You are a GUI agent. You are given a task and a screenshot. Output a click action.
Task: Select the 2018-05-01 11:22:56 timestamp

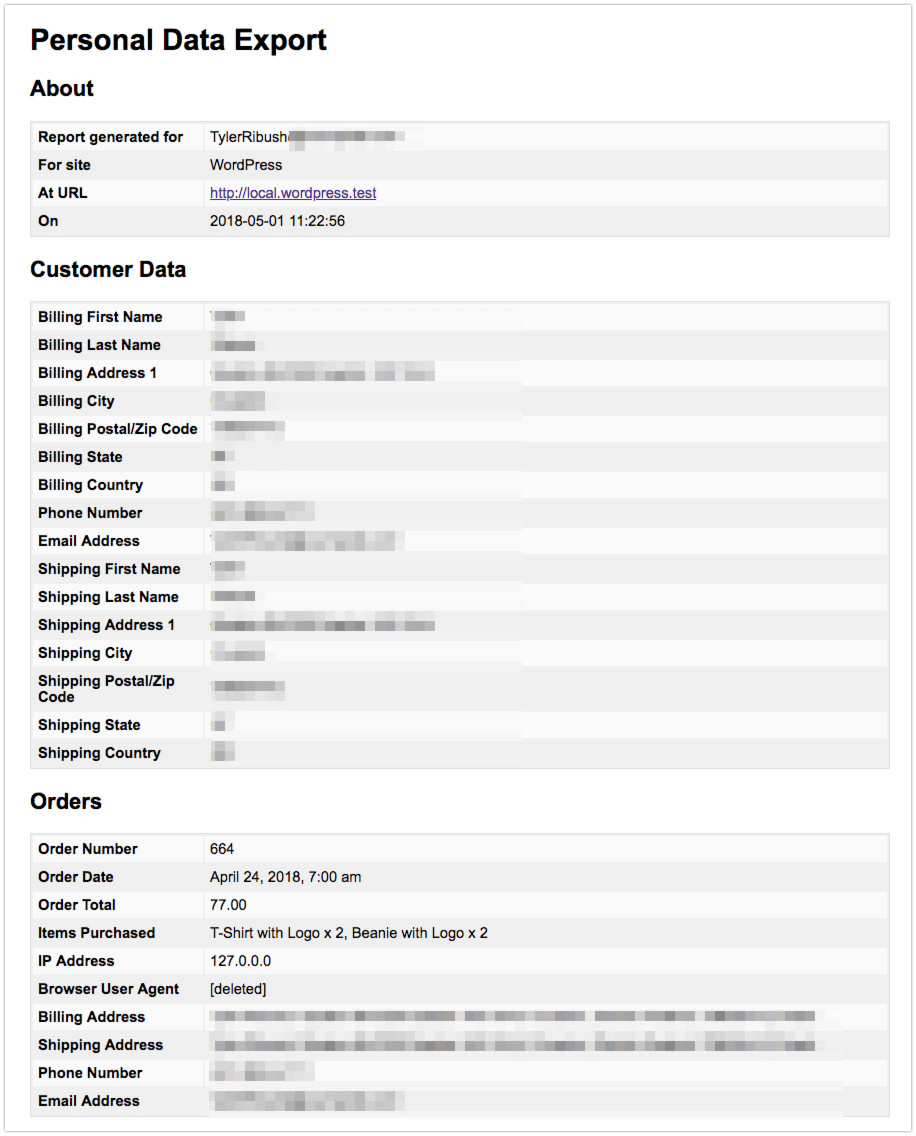(277, 221)
